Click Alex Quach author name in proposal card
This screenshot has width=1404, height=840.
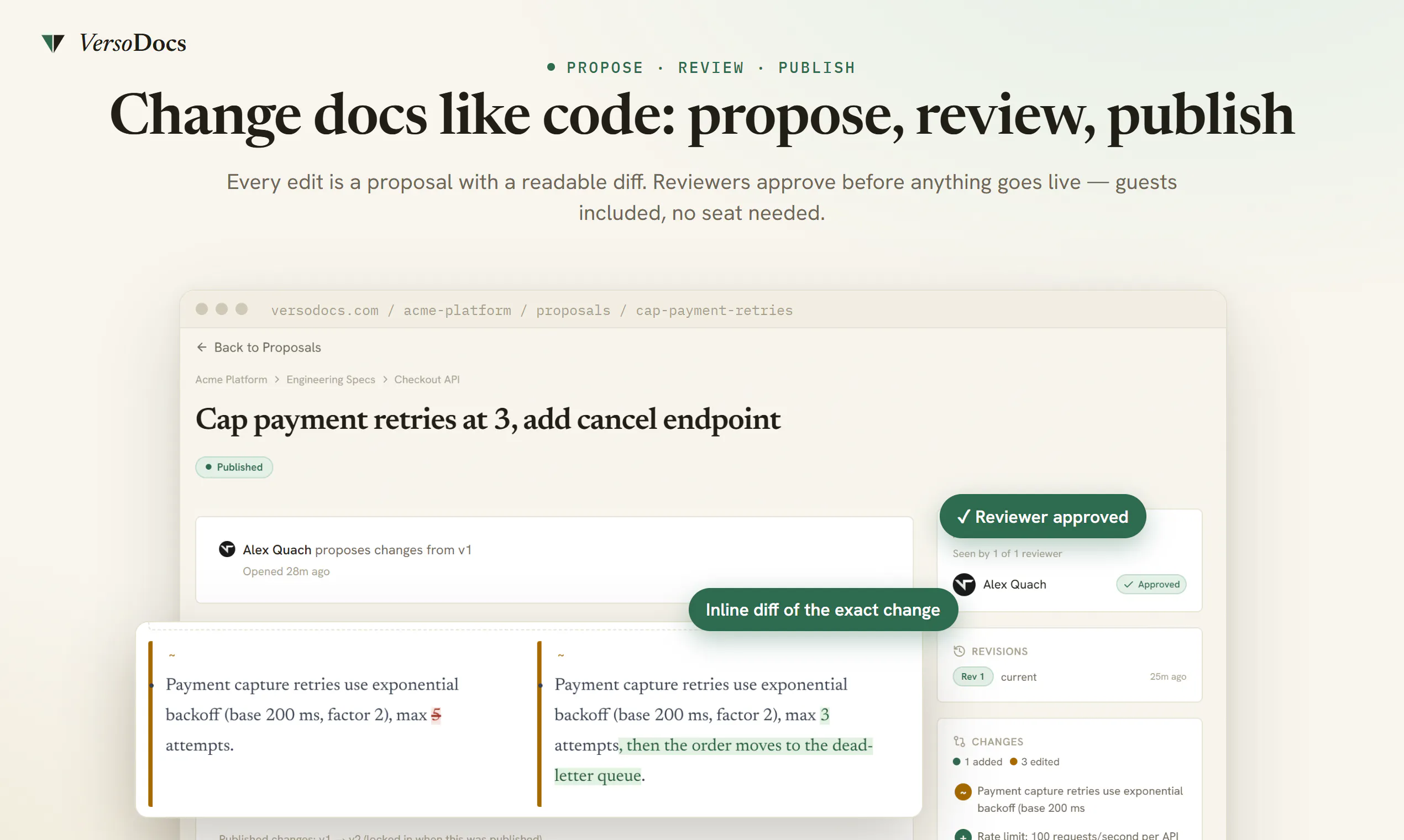(277, 550)
